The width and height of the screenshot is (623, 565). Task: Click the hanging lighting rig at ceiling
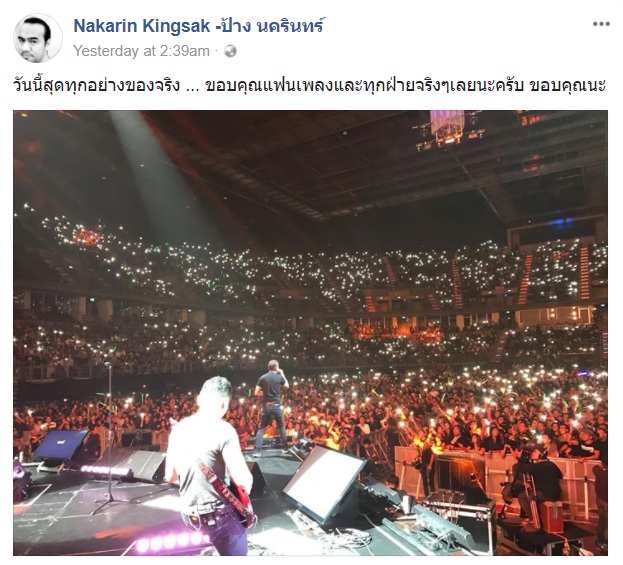449,129
